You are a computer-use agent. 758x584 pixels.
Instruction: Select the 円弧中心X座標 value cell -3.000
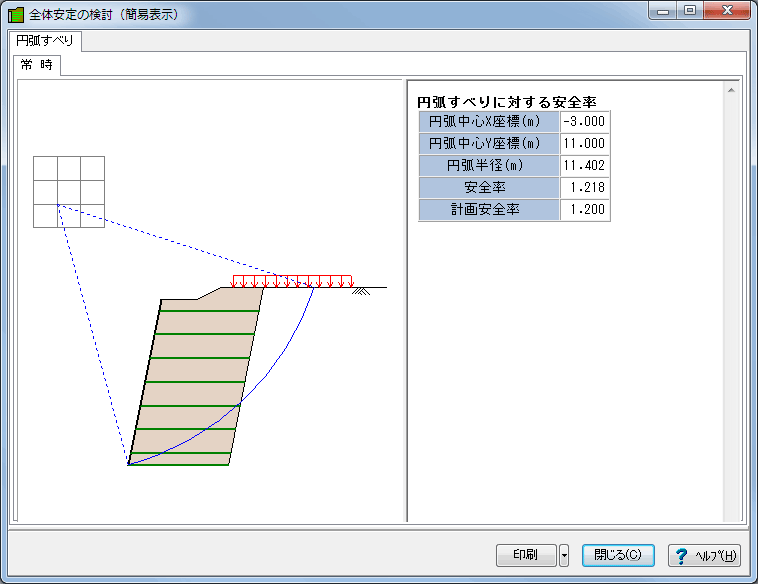coord(585,121)
